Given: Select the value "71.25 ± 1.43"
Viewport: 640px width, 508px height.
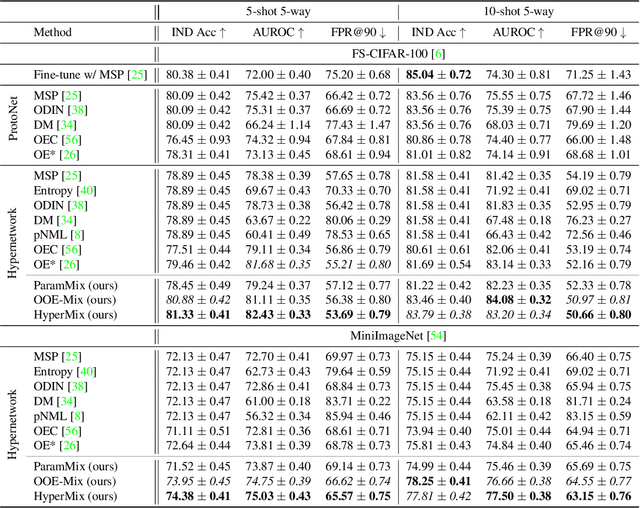Looking at the screenshot, I should coord(598,75).
